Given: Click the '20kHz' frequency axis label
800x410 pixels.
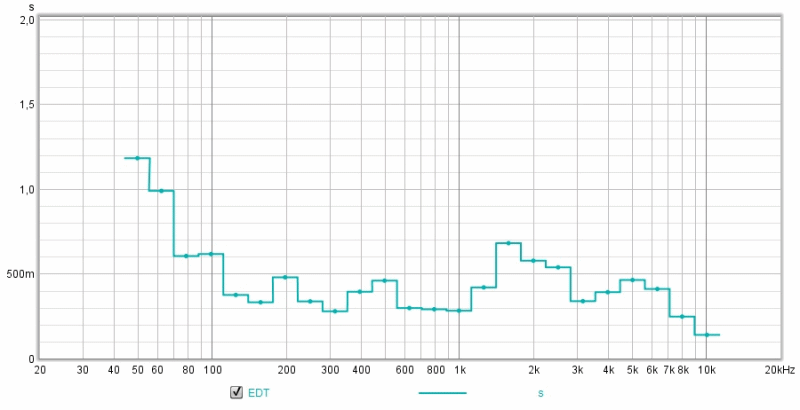Looking at the screenshot, I should pos(780,370).
